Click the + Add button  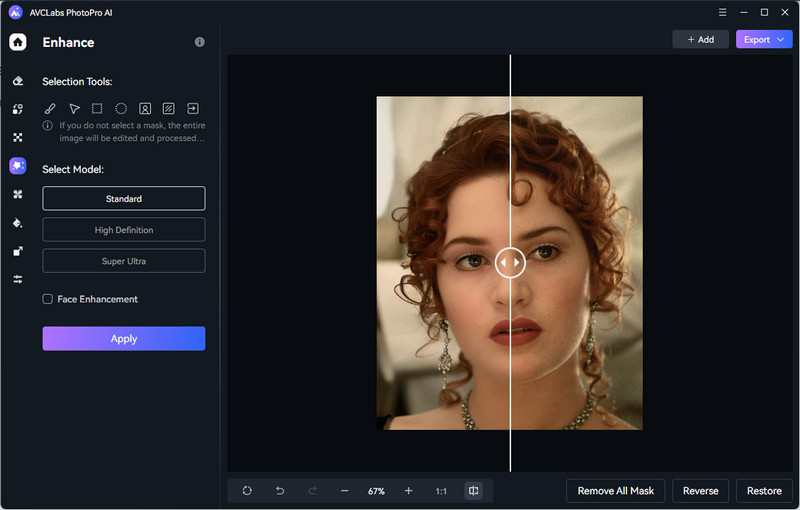[x=701, y=39]
